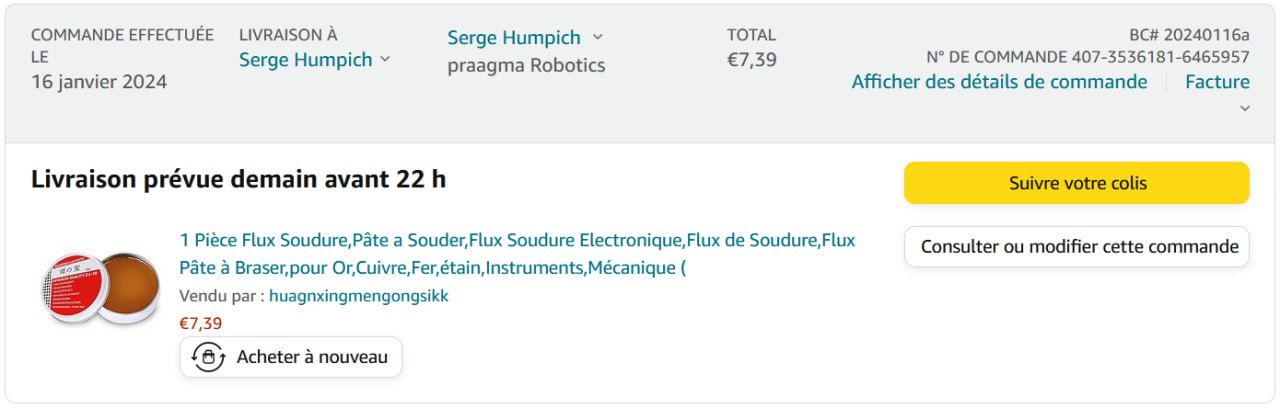Click the red €7,39 product price

200,323
